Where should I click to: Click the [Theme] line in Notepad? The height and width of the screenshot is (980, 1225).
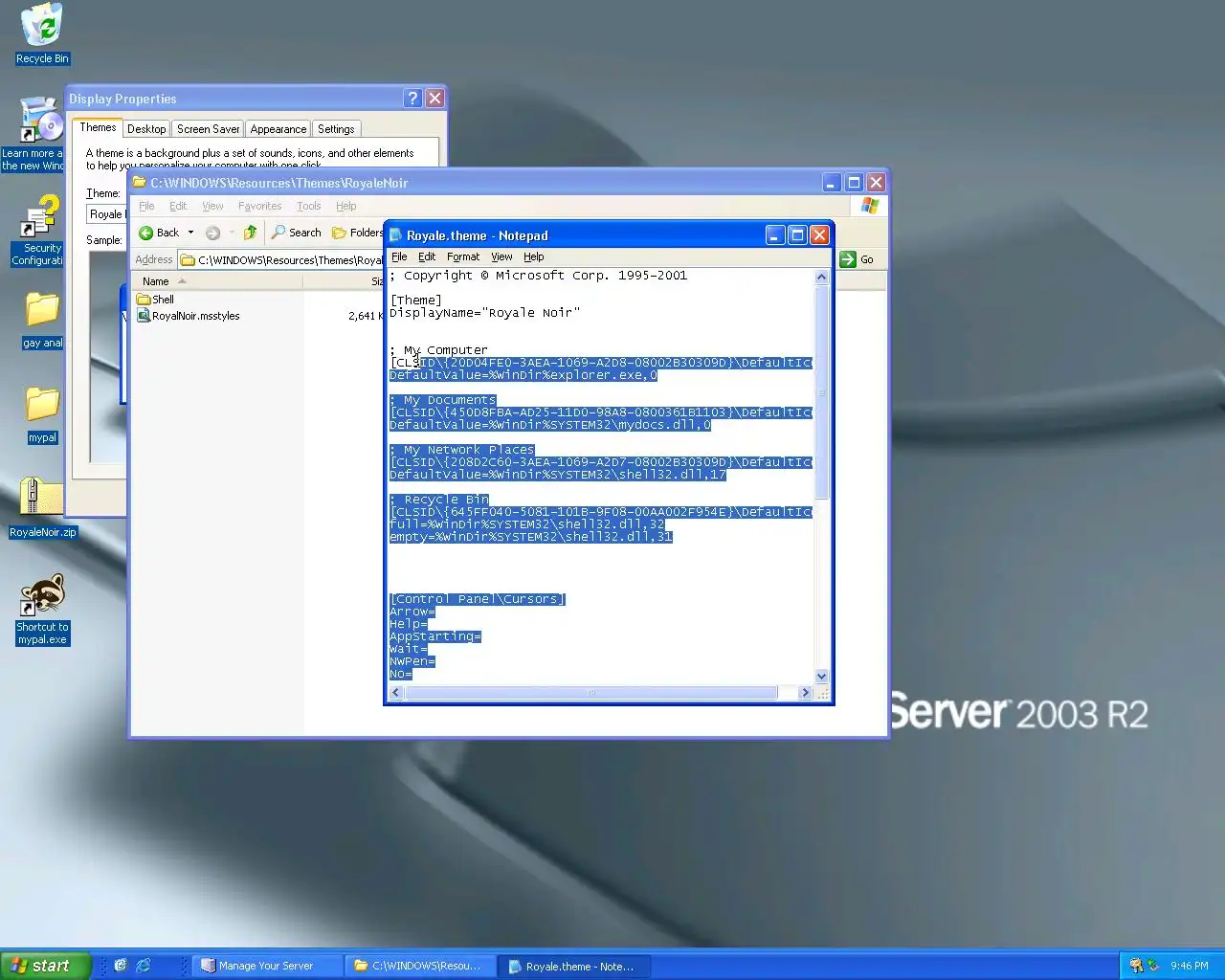[416, 301]
